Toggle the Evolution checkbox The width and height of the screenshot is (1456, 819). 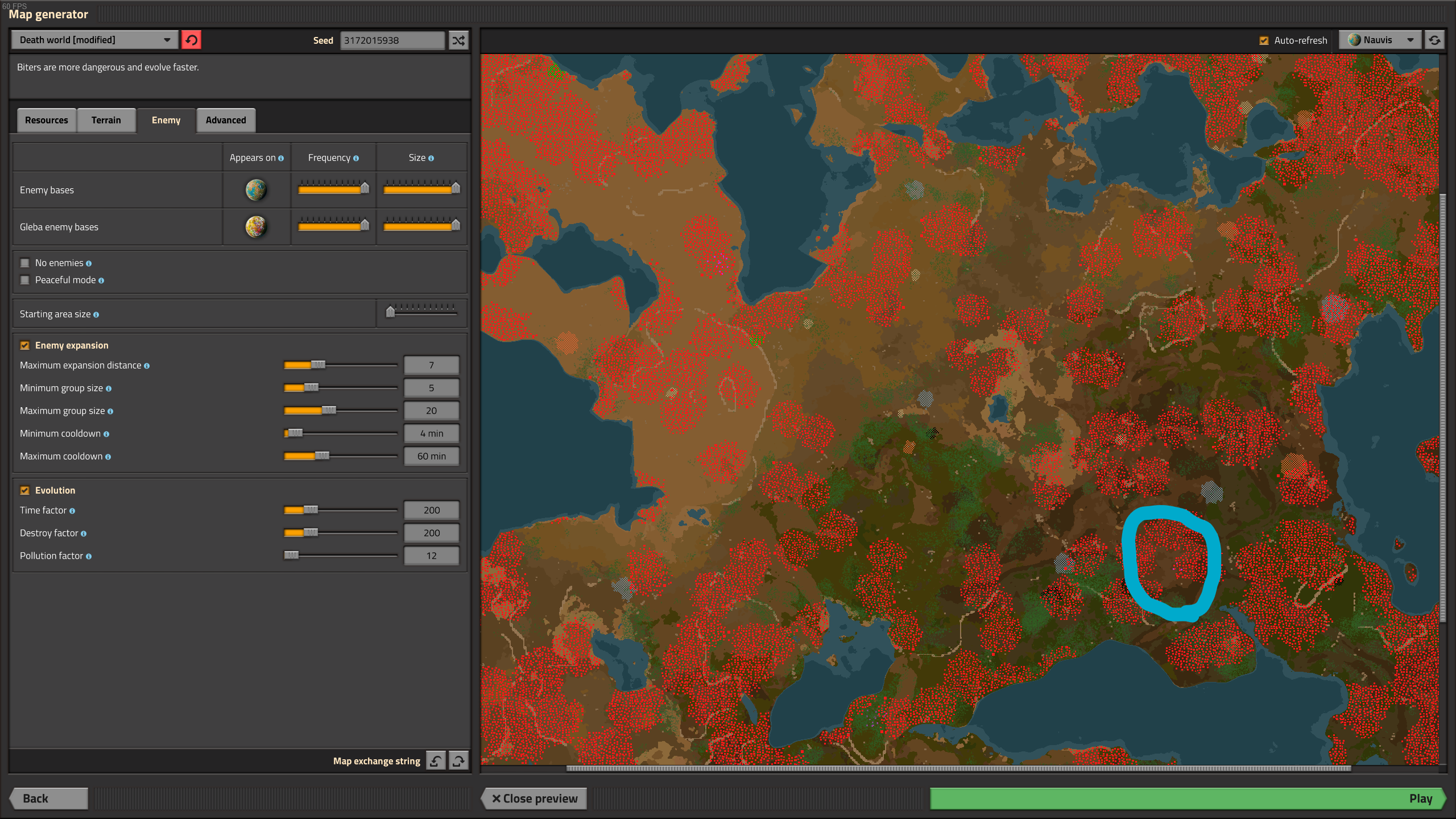tap(24, 490)
